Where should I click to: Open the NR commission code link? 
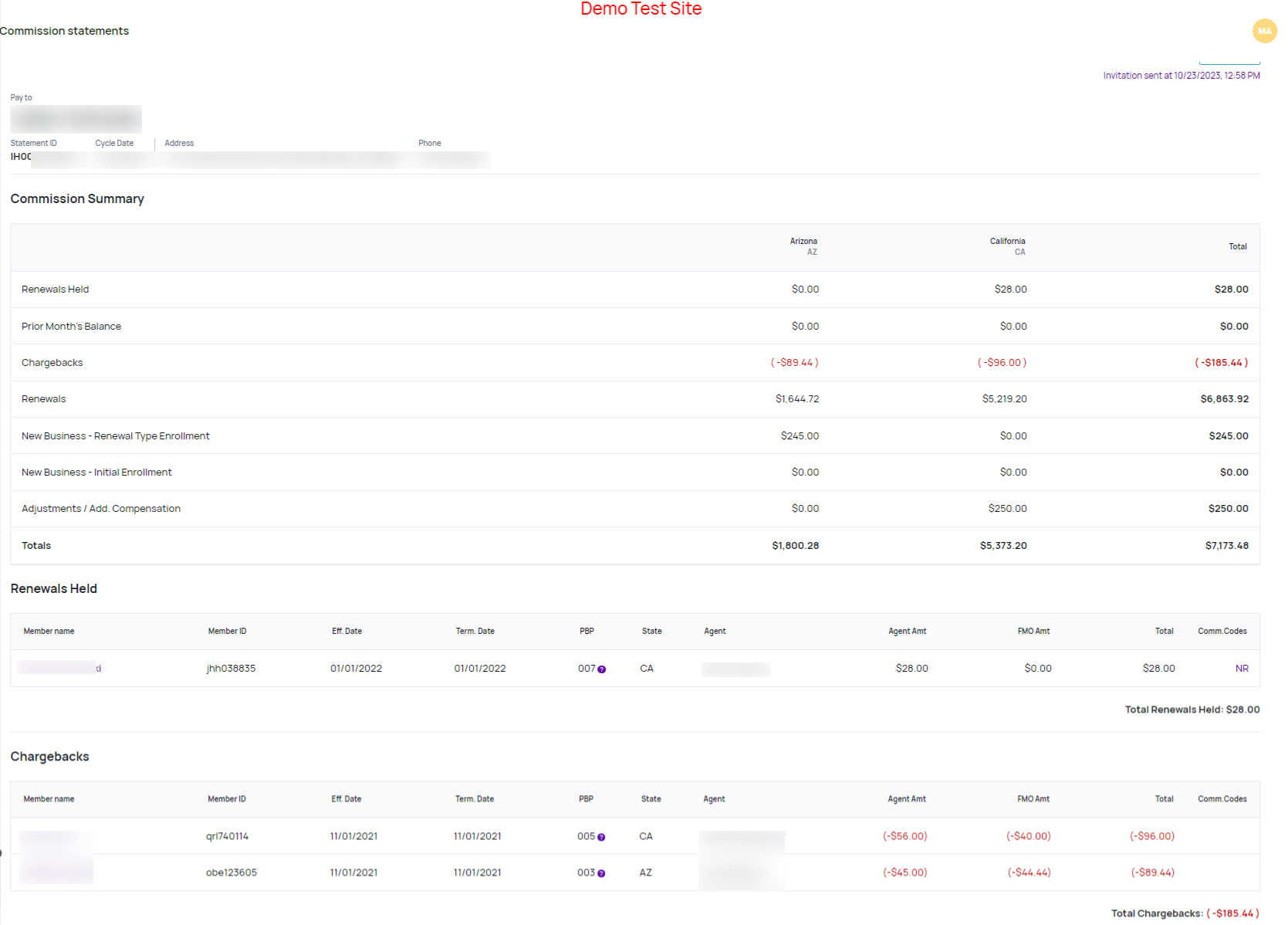tap(1242, 669)
